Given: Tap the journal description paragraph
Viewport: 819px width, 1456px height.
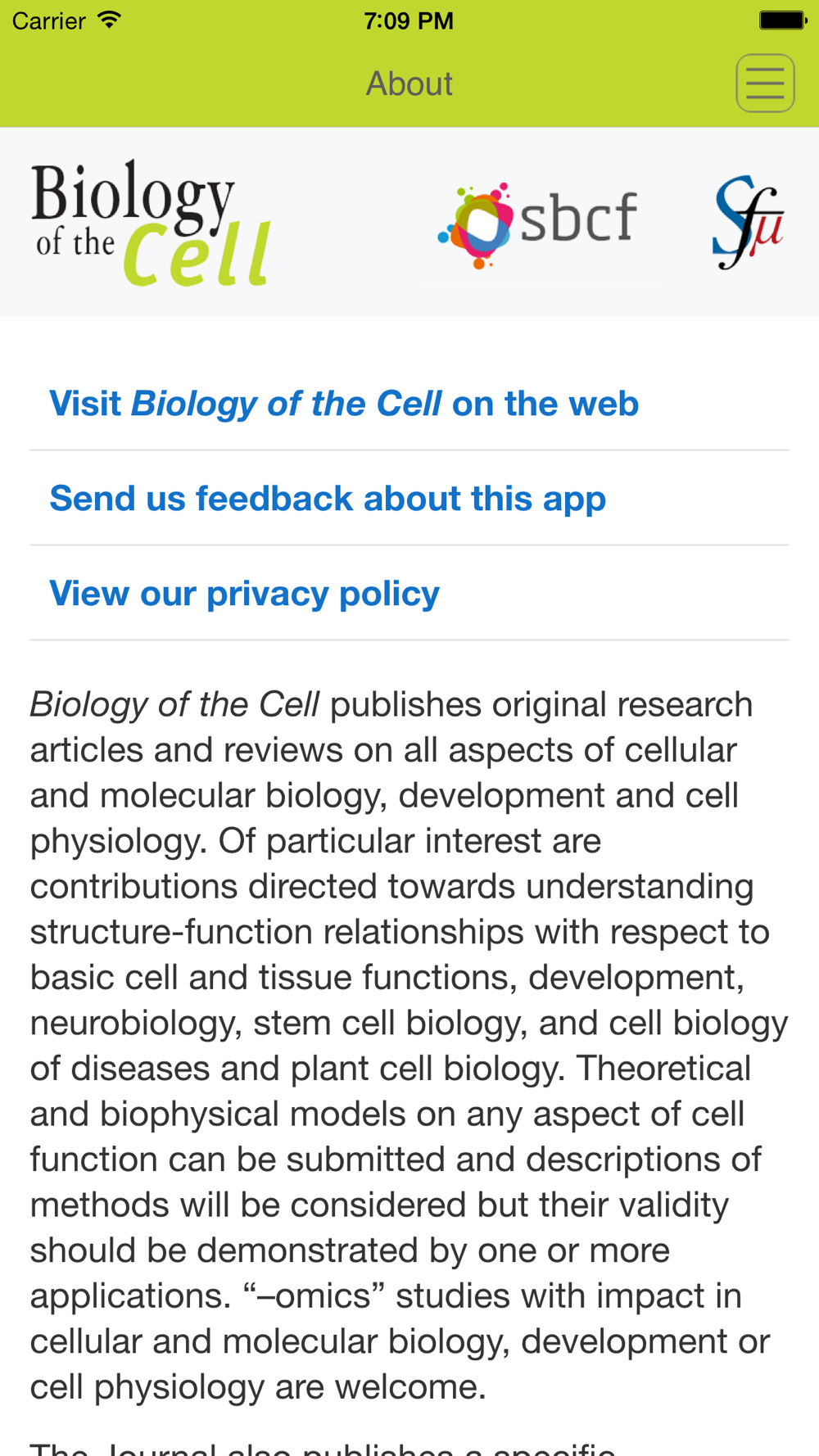Looking at the screenshot, I should (x=409, y=1045).
